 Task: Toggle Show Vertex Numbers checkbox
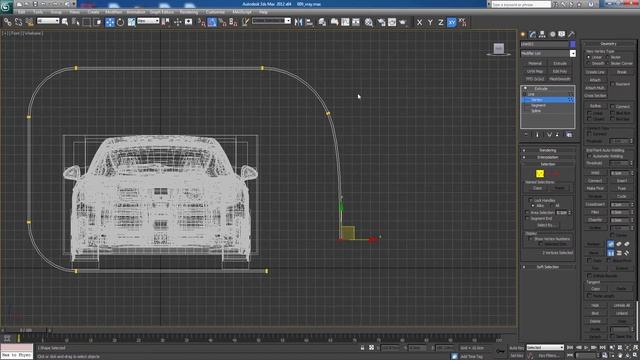click(x=531, y=239)
